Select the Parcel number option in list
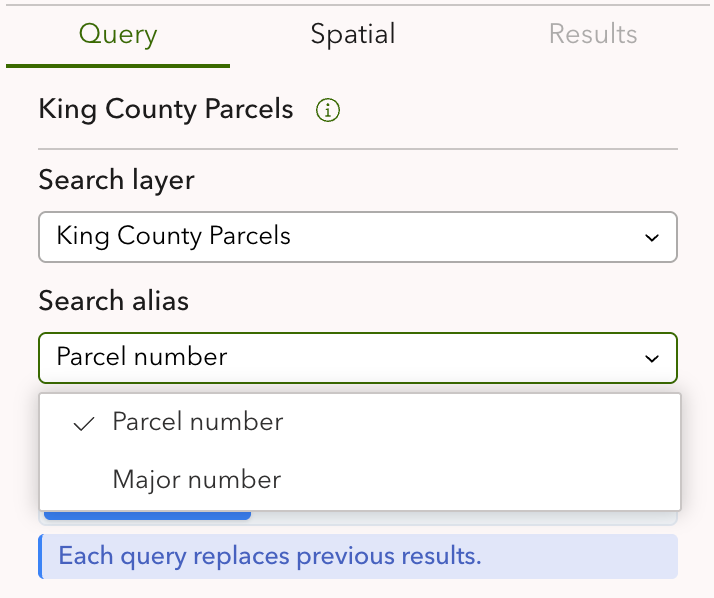Screen dimensions: 714x598 [198, 422]
